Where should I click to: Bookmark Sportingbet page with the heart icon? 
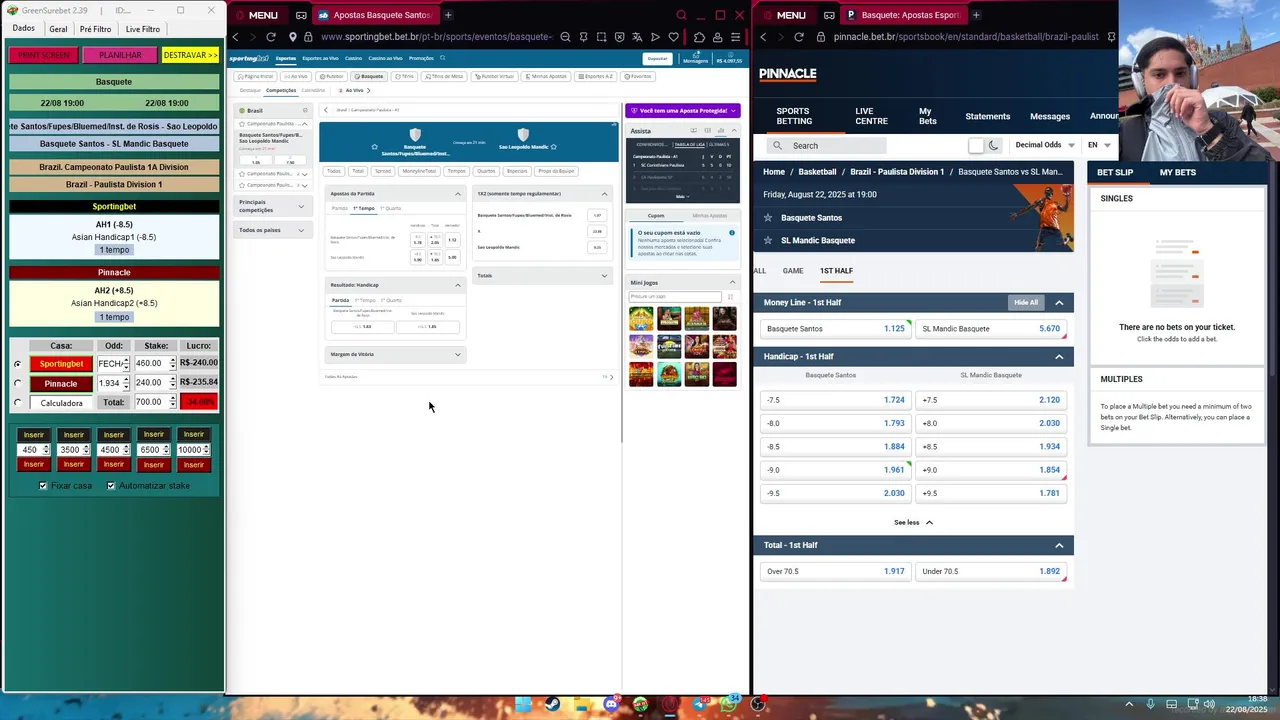click(x=673, y=37)
